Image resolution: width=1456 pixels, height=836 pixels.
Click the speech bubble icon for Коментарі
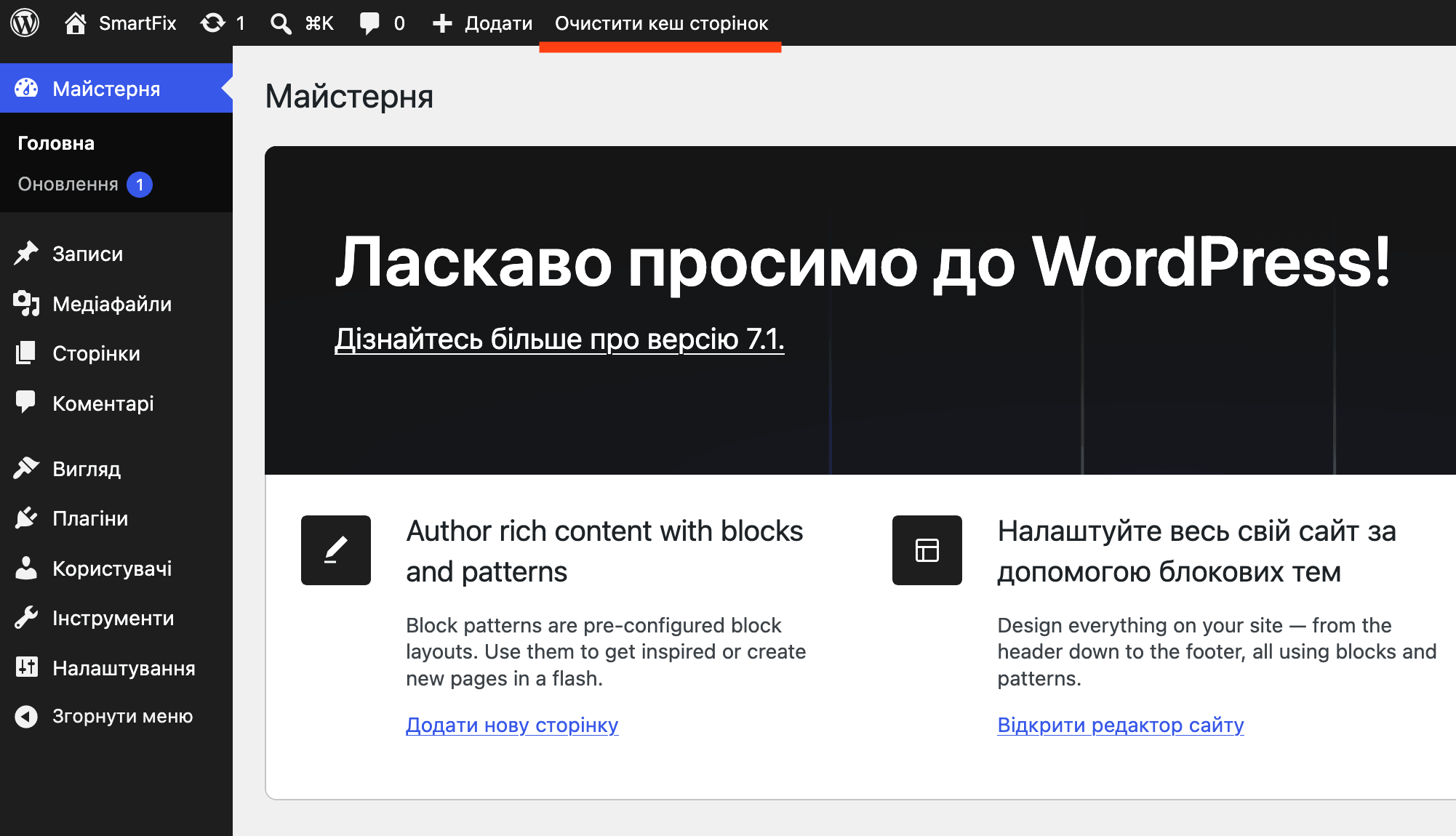coord(26,402)
